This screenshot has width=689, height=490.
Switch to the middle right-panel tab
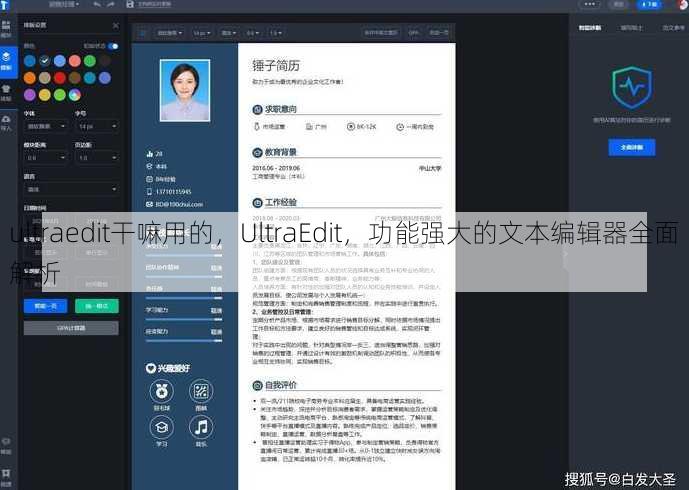631,28
